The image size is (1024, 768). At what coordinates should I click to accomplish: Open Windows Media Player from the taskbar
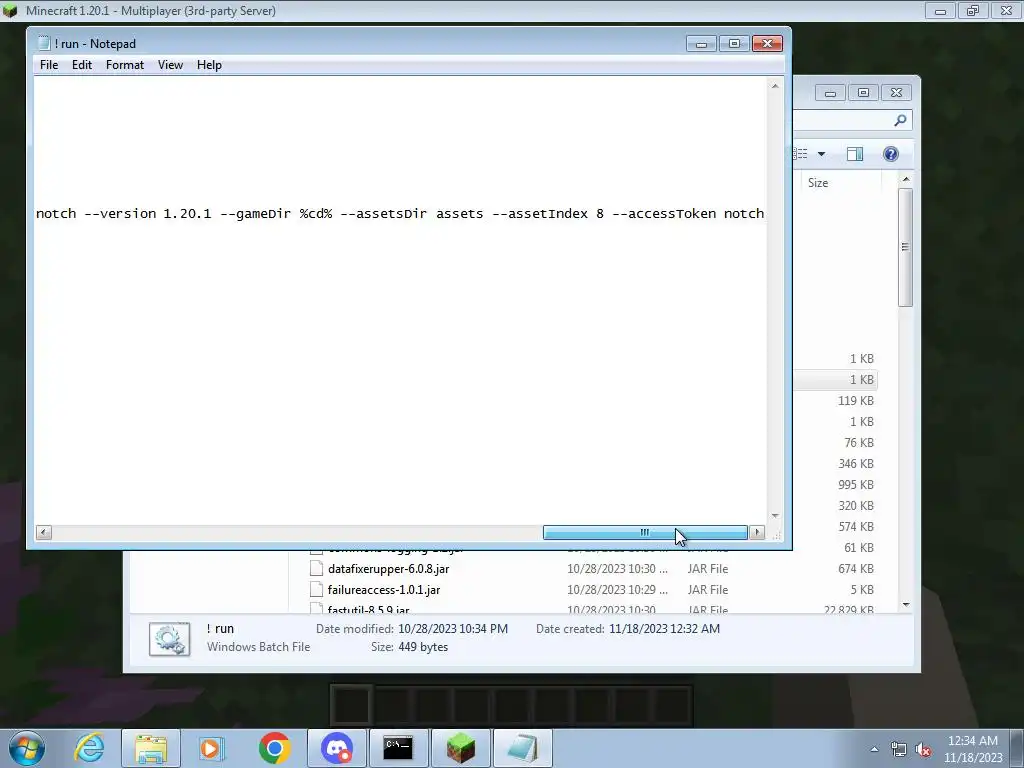coord(211,748)
